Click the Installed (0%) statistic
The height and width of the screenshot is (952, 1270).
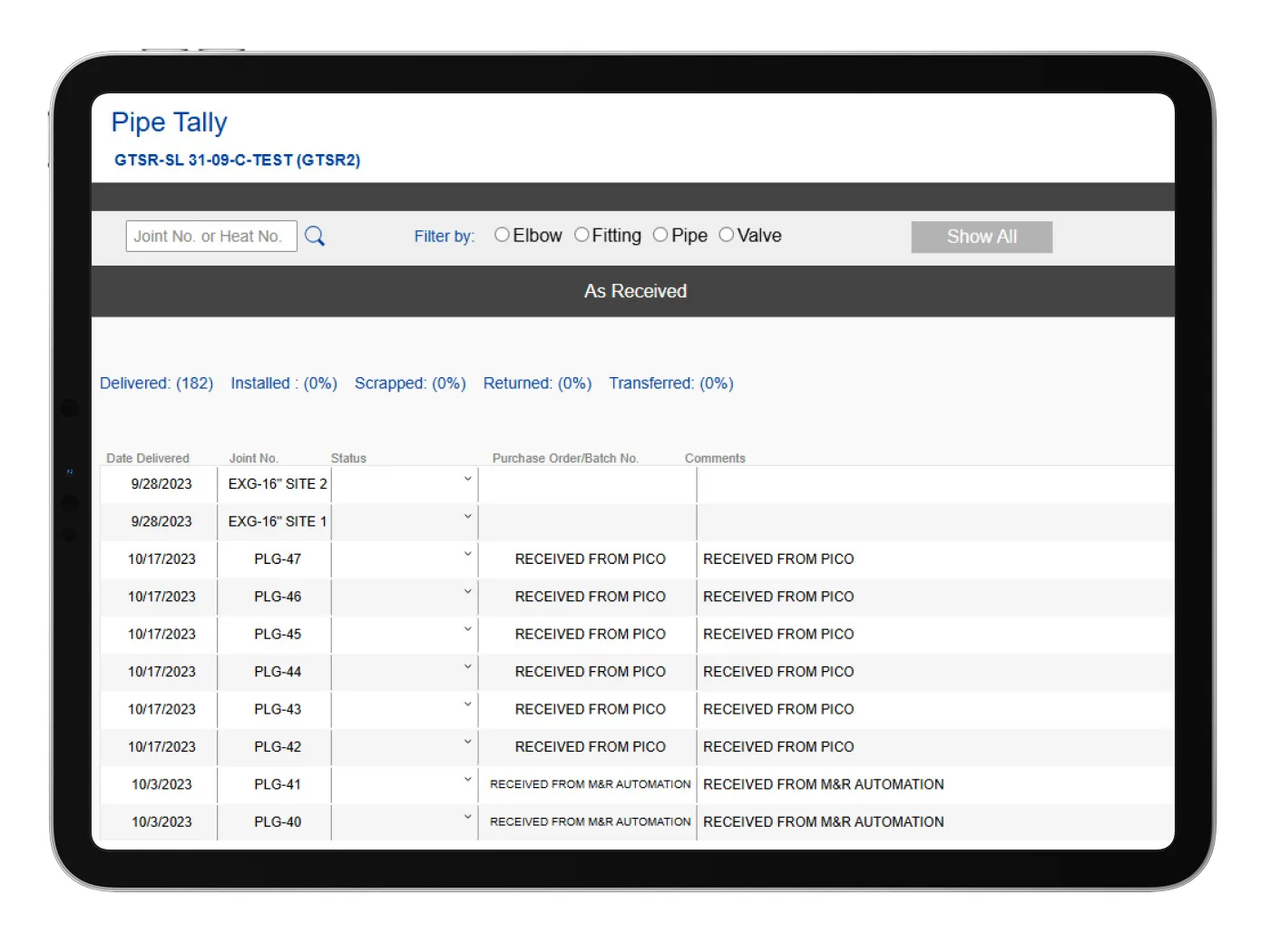click(x=283, y=383)
